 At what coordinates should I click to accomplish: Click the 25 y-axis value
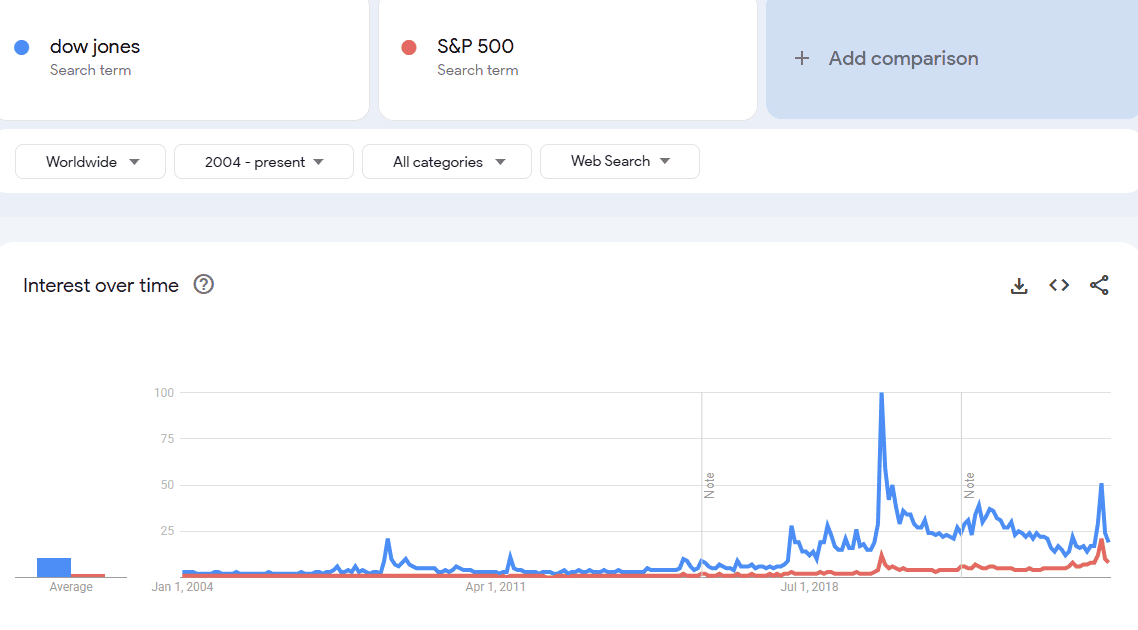pyautogui.click(x=168, y=531)
